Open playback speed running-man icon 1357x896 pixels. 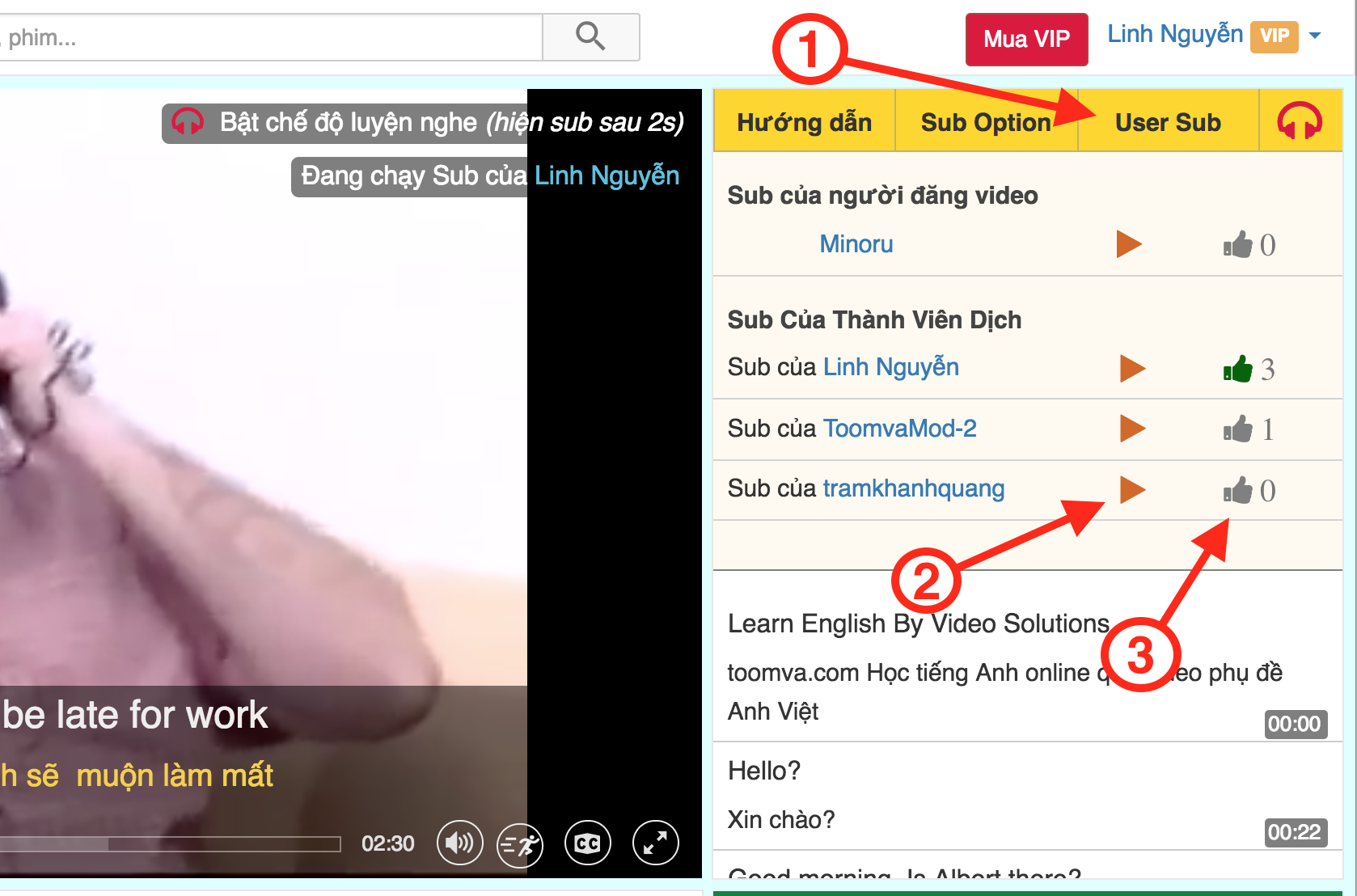(520, 845)
